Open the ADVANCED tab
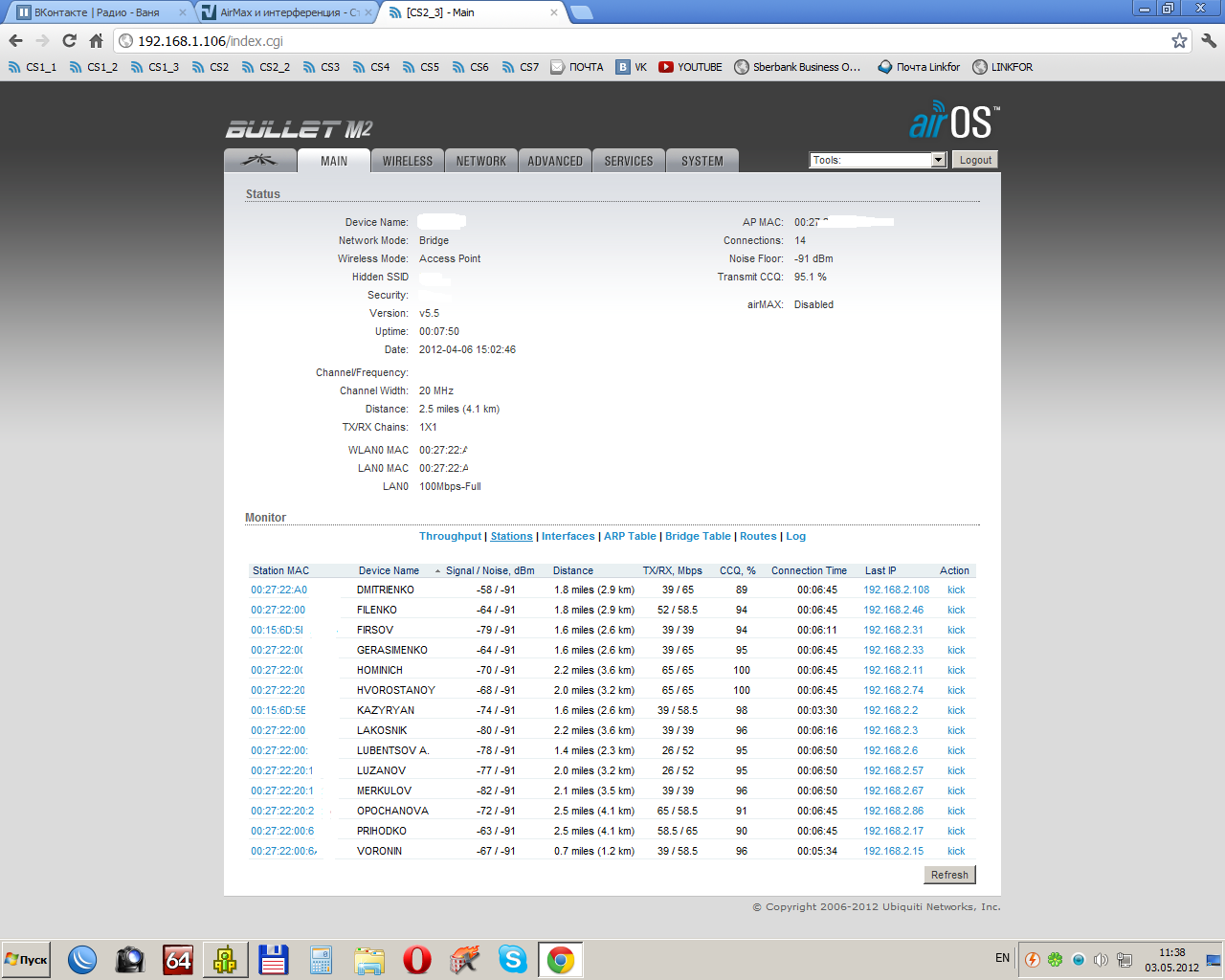This screenshot has height=980, width=1225. (555, 161)
